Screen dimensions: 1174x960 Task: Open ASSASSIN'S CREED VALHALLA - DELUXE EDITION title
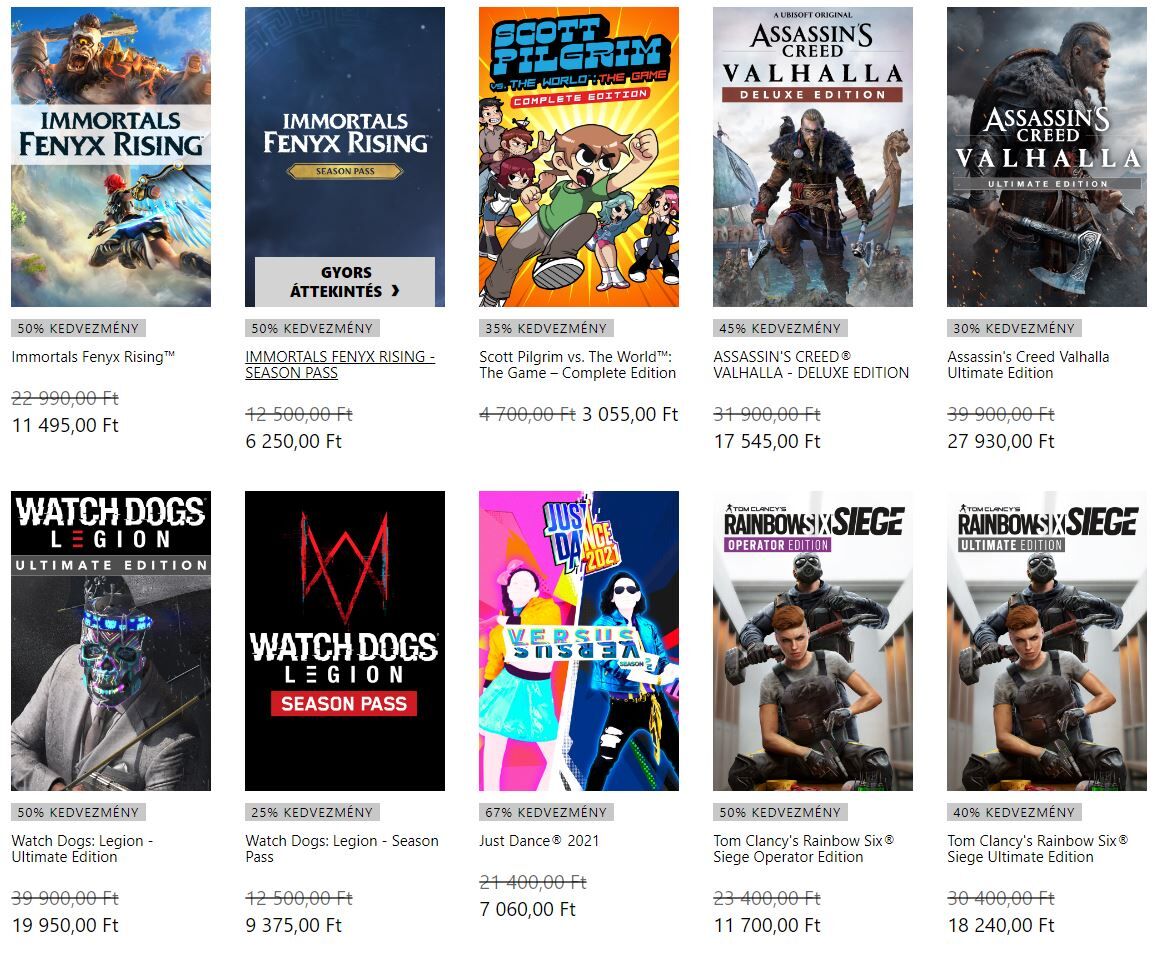coord(811,365)
